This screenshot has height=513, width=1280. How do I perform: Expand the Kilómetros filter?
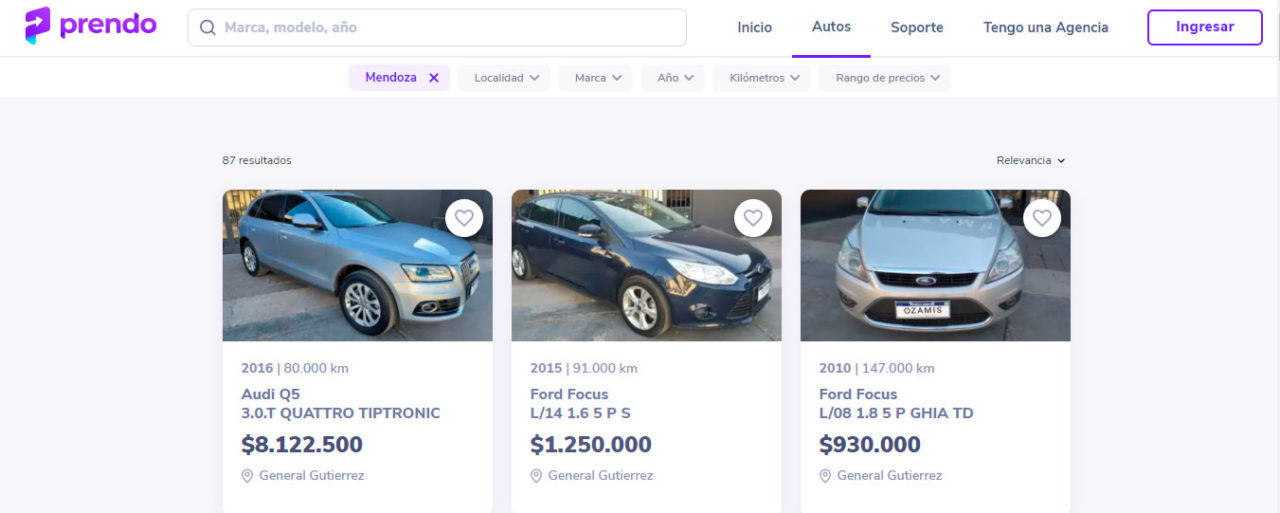click(762, 78)
